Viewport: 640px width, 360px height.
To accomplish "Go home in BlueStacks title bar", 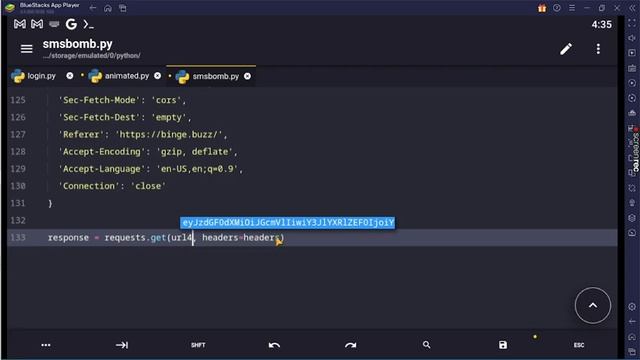I will (x=108, y=8).
